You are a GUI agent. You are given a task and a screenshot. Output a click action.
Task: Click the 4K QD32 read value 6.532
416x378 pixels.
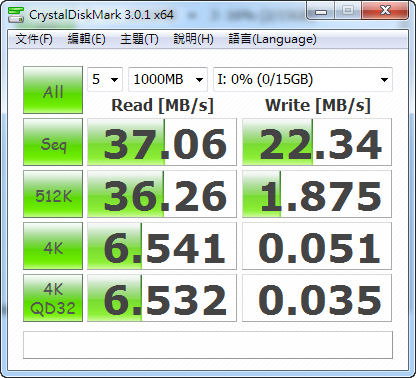(162, 298)
